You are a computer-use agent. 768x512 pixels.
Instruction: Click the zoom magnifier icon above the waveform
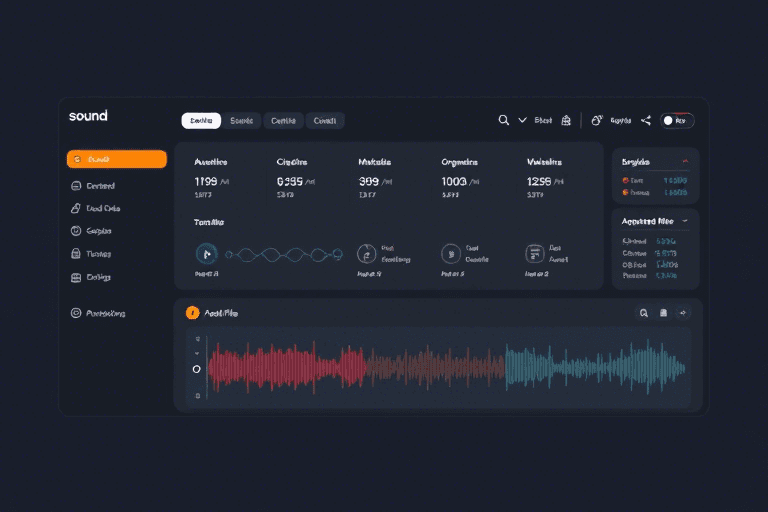point(644,313)
